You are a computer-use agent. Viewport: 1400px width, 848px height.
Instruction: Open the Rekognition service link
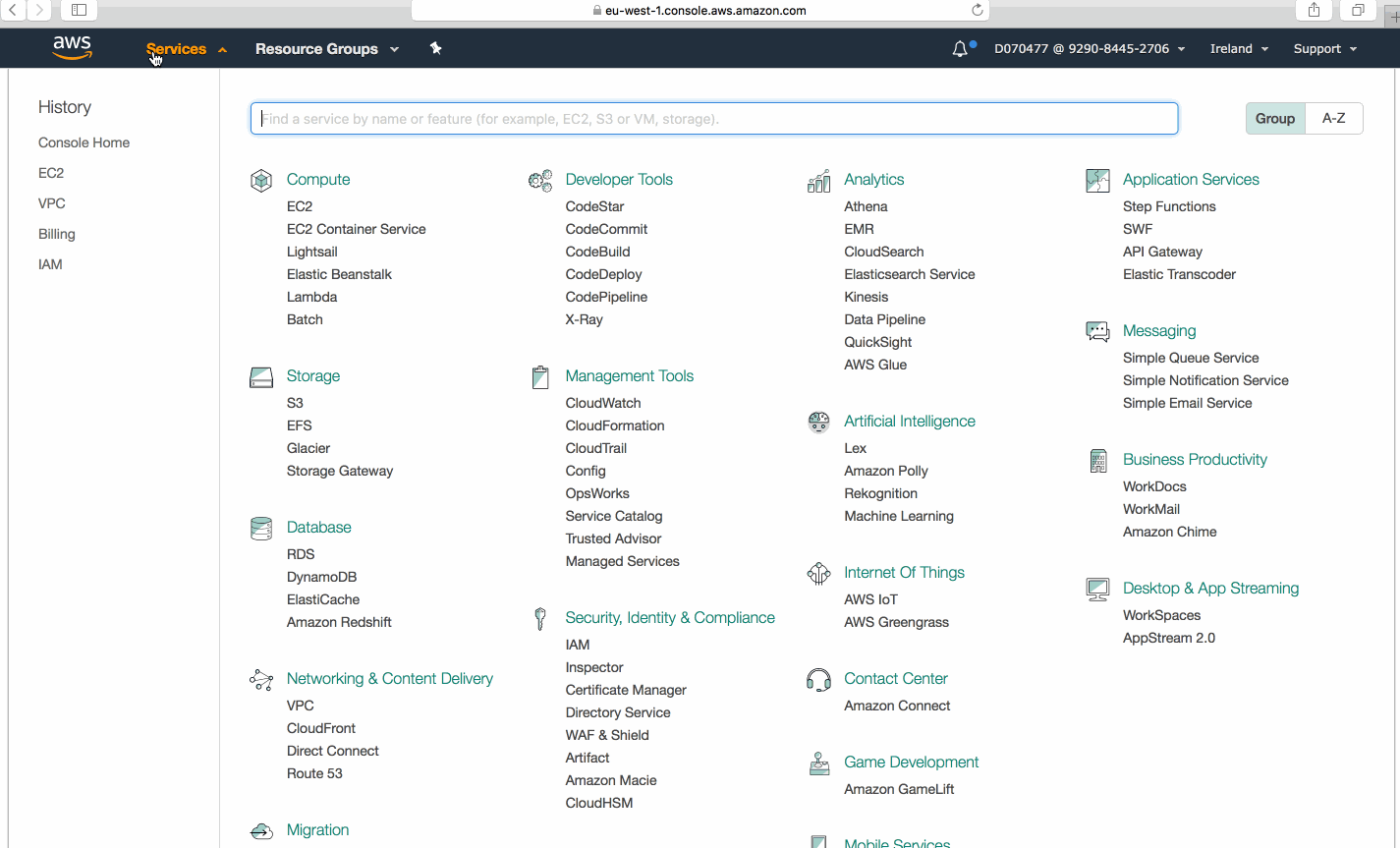click(x=880, y=493)
